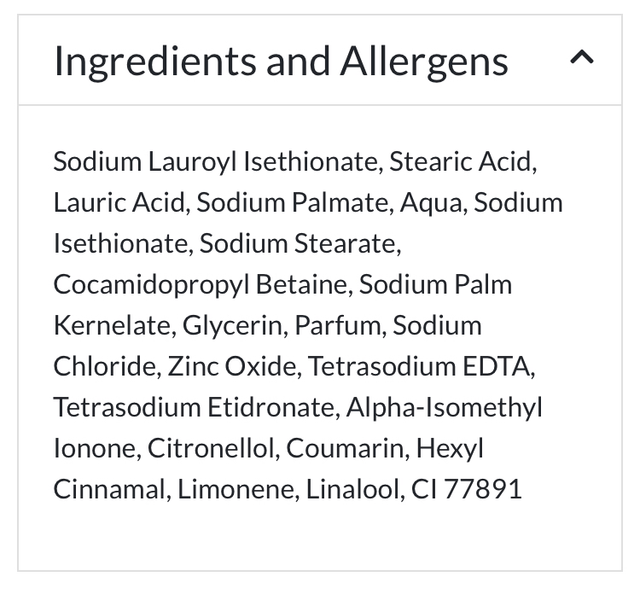Viewport: 640px width, 589px height.
Task: Click the Tetrasodium EDTA text
Action: point(420,366)
